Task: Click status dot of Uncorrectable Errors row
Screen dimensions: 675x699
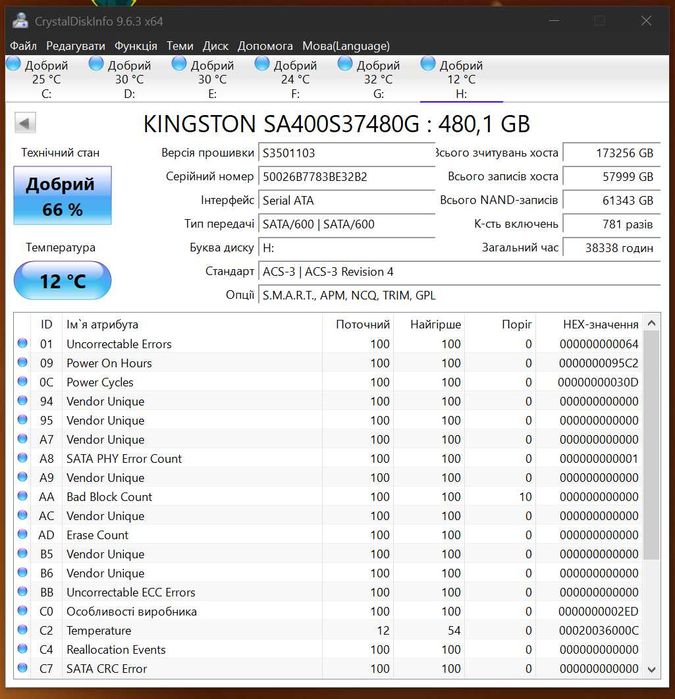Action: pyautogui.click(x=22, y=343)
